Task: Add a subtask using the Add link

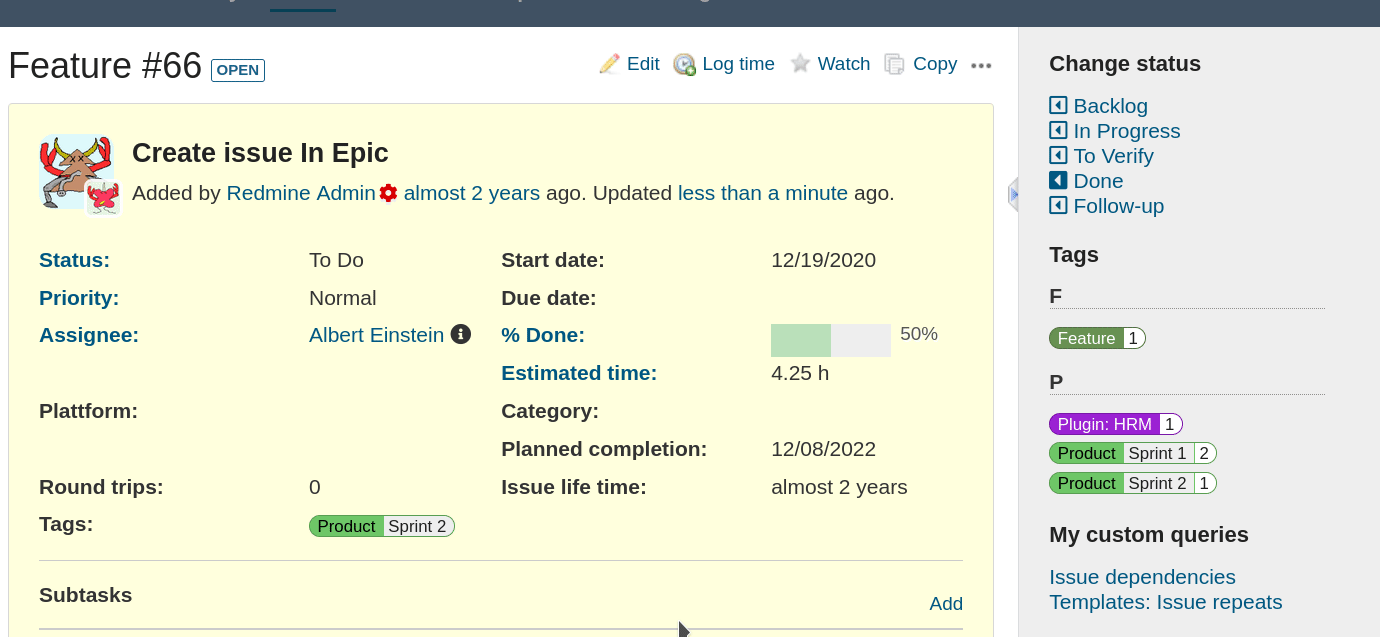Action: [x=946, y=604]
